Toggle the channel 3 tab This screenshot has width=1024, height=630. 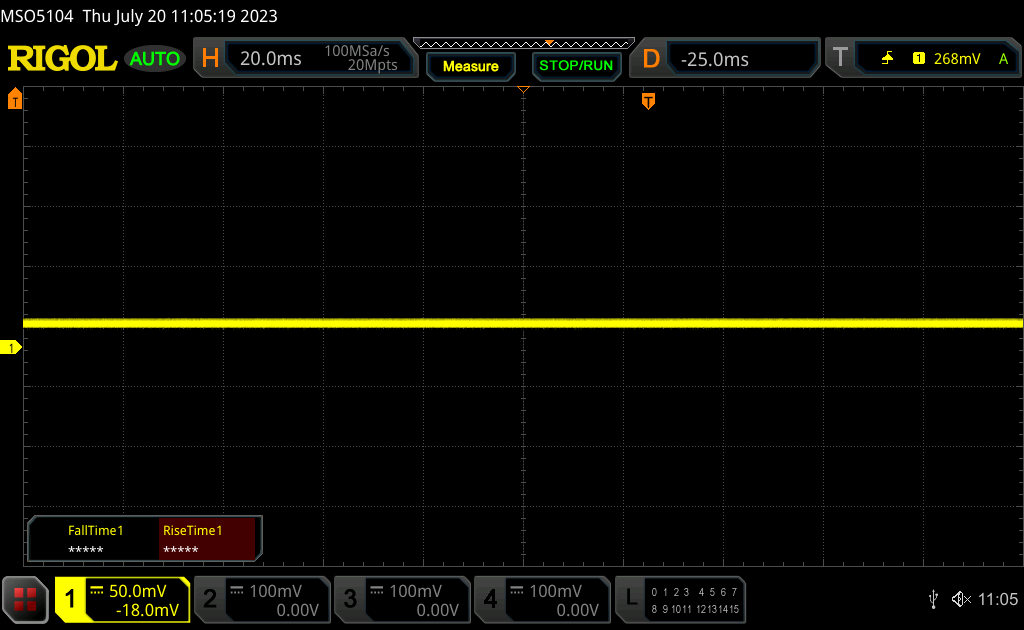(350, 599)
